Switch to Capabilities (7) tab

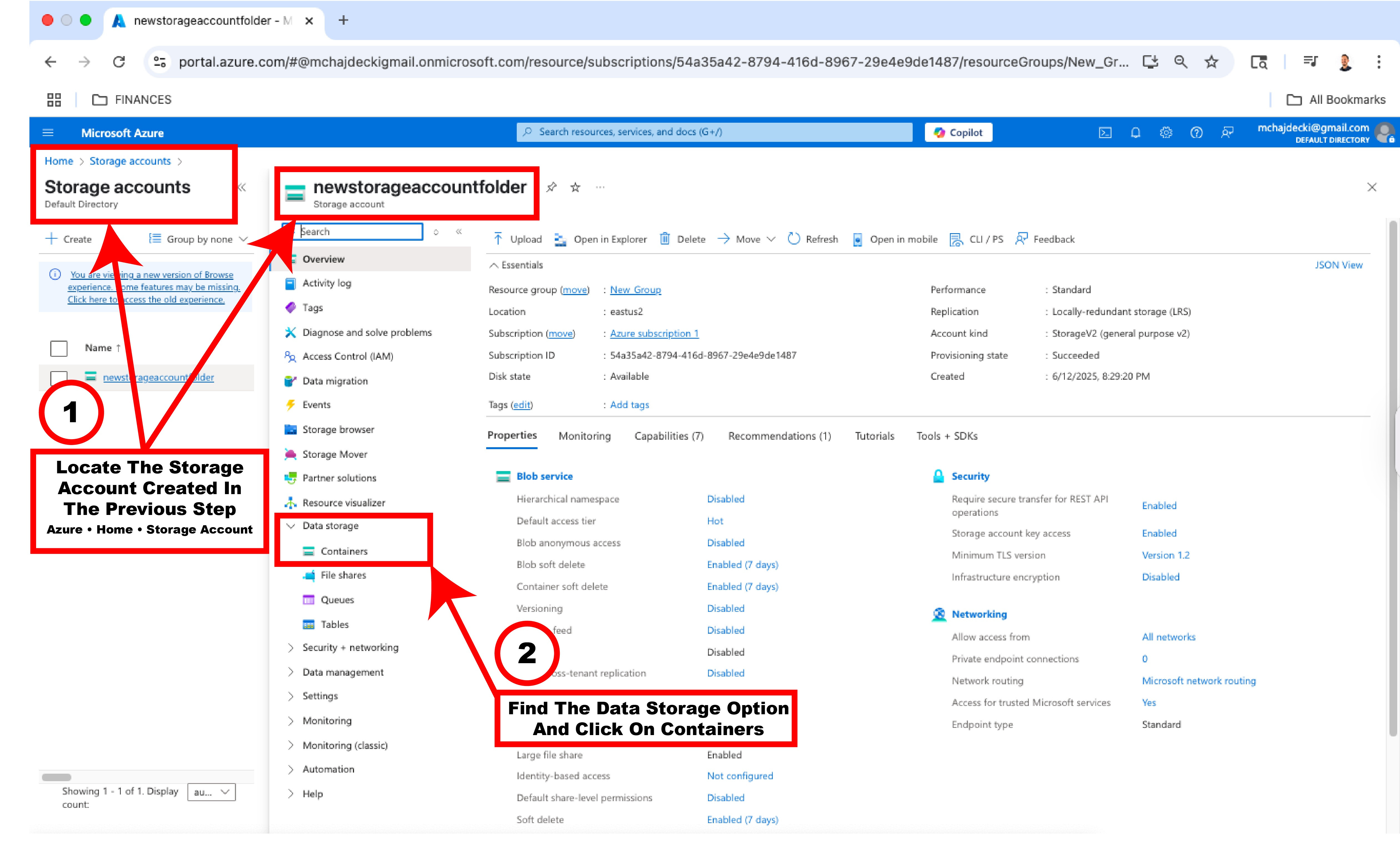(x=669, y=436)
